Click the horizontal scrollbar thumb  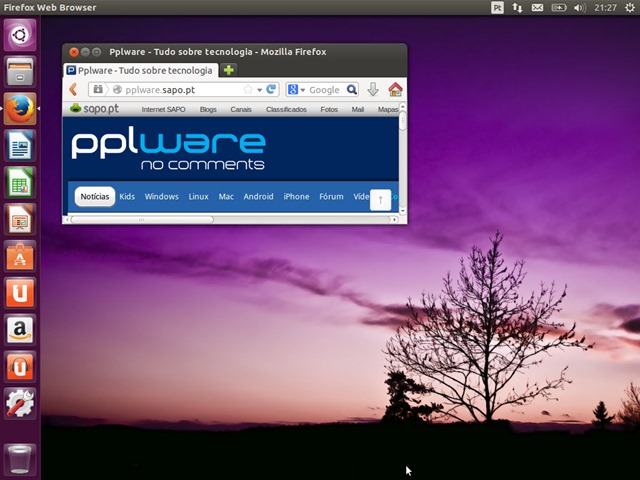tap(142, 220)
